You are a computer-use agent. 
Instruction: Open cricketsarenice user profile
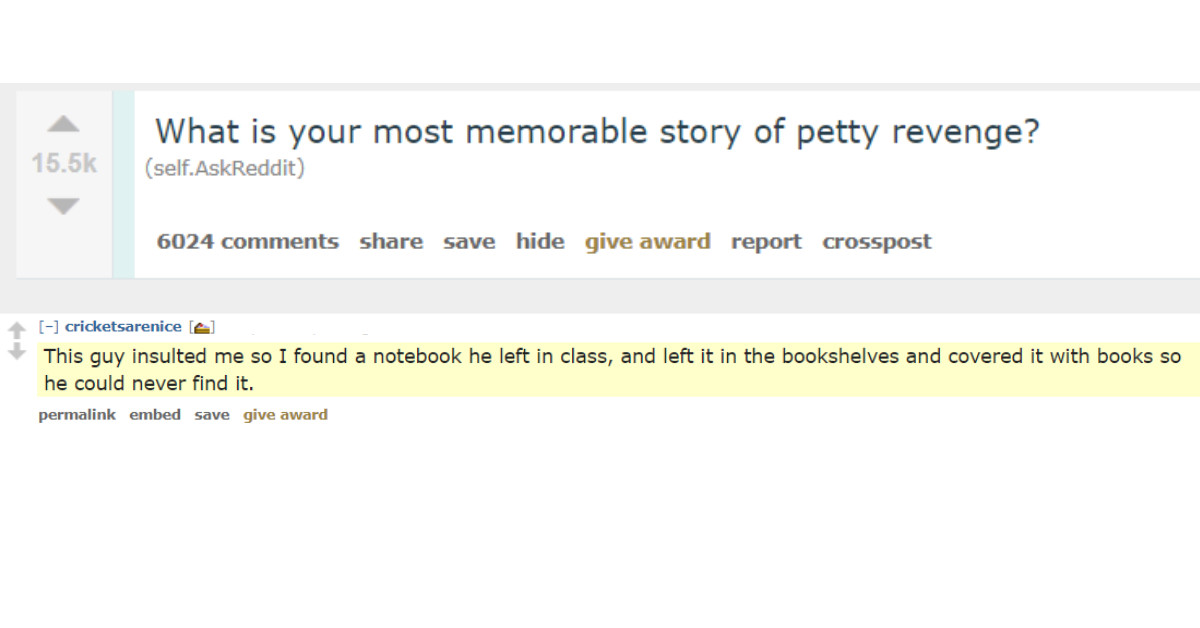click(x=123, y=327)
